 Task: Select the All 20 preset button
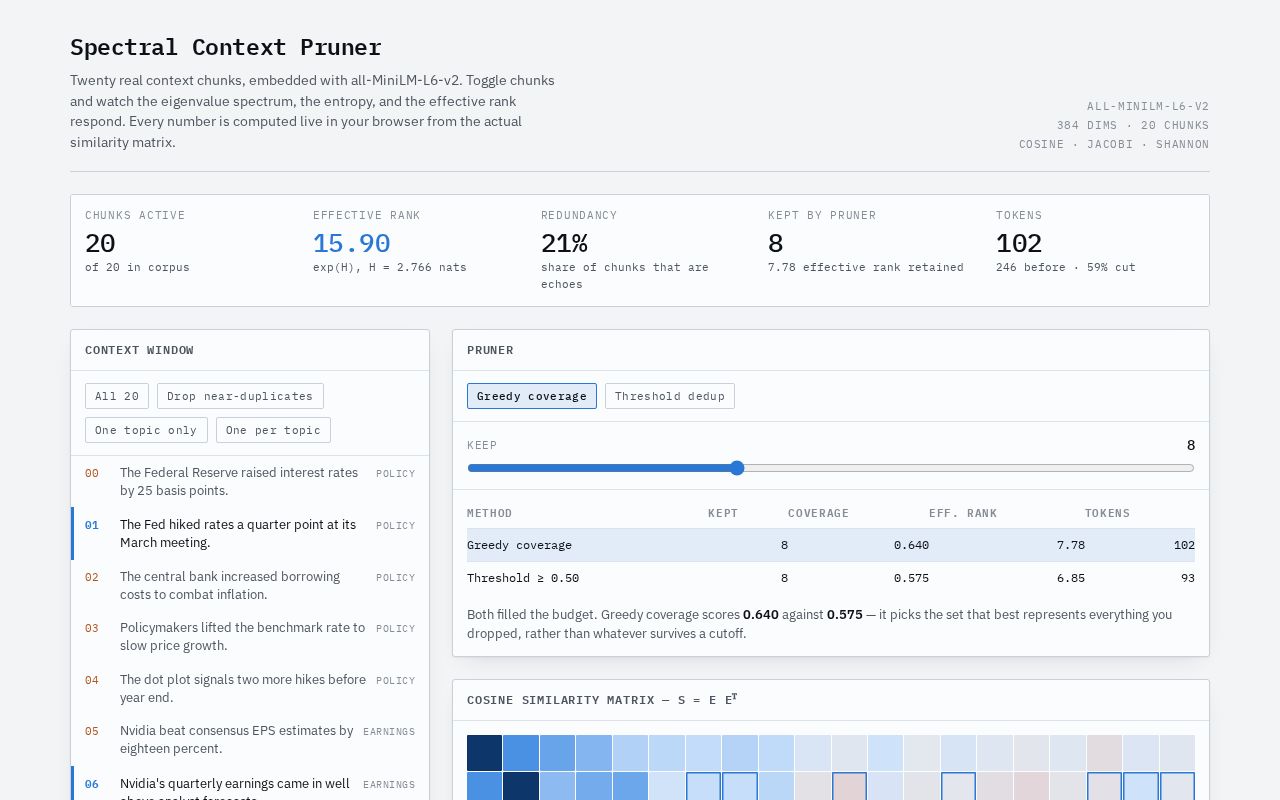pos(117,396)
